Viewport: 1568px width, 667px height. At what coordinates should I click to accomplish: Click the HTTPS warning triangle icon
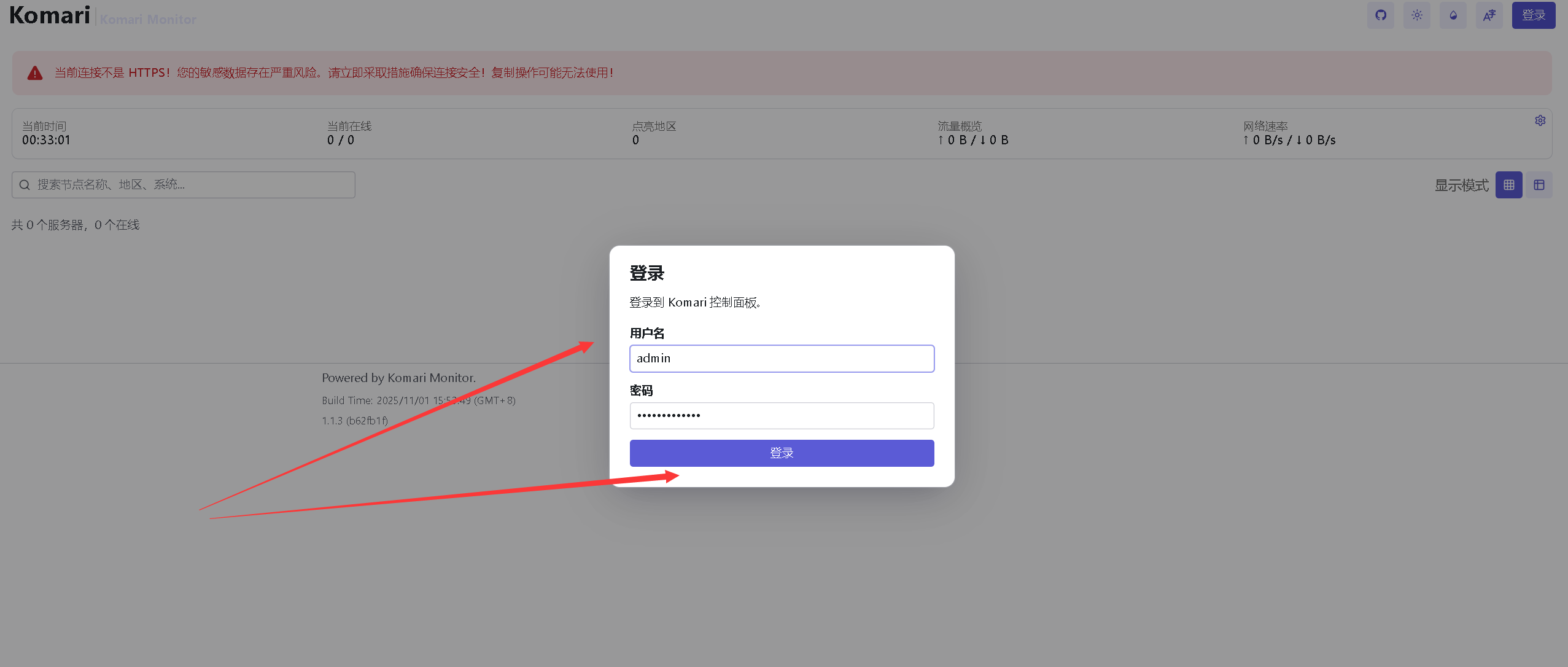tap(35, 73)
